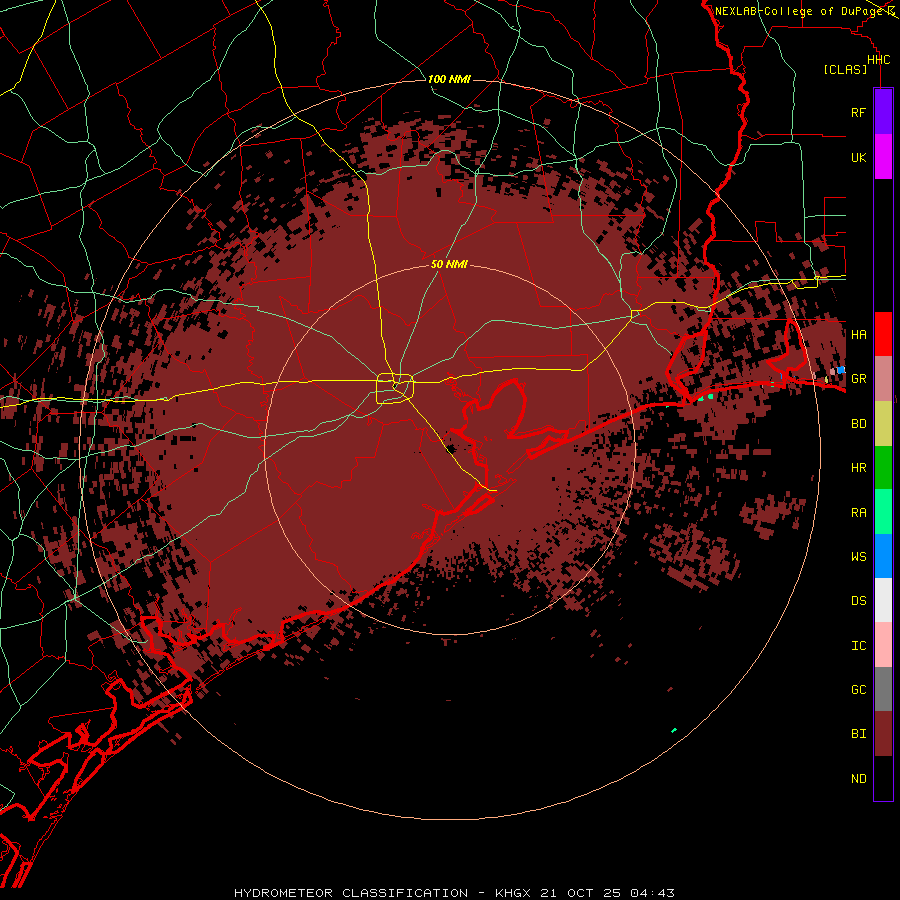Click the HYDROMETEOR CLASSIFICATION title text

[351, 893]
